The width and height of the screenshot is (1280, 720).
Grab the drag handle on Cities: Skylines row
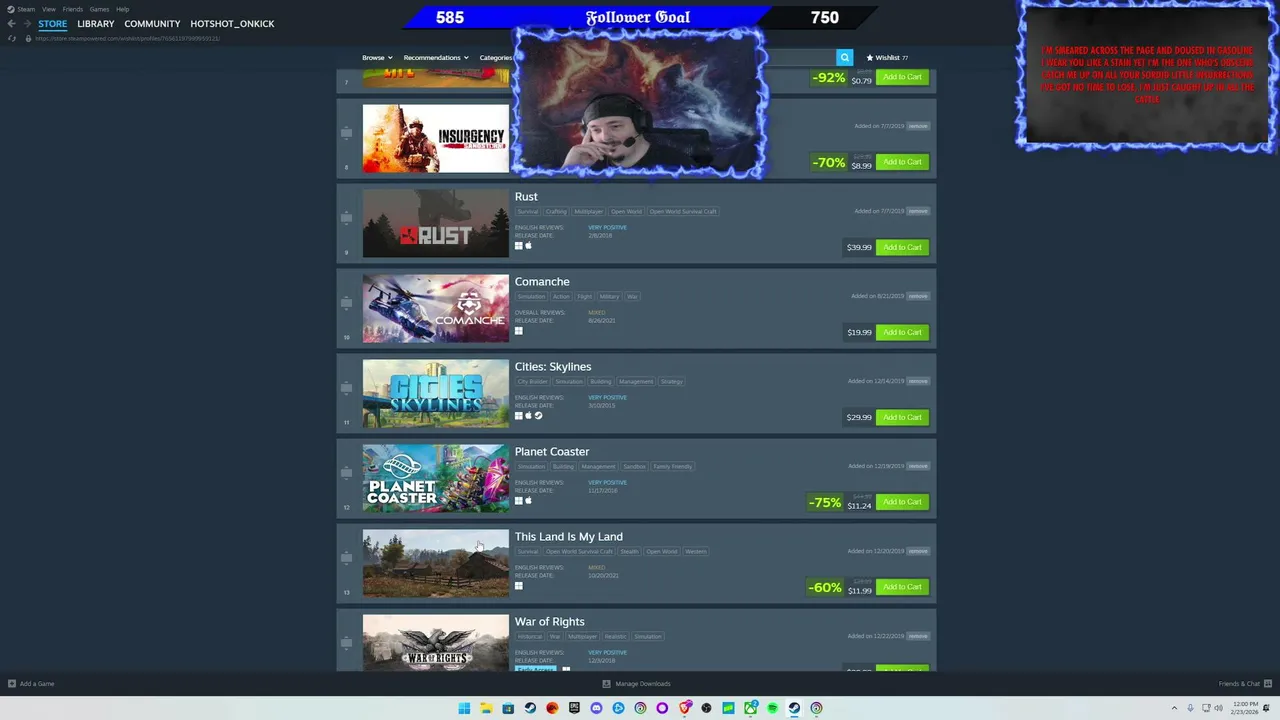346,387
